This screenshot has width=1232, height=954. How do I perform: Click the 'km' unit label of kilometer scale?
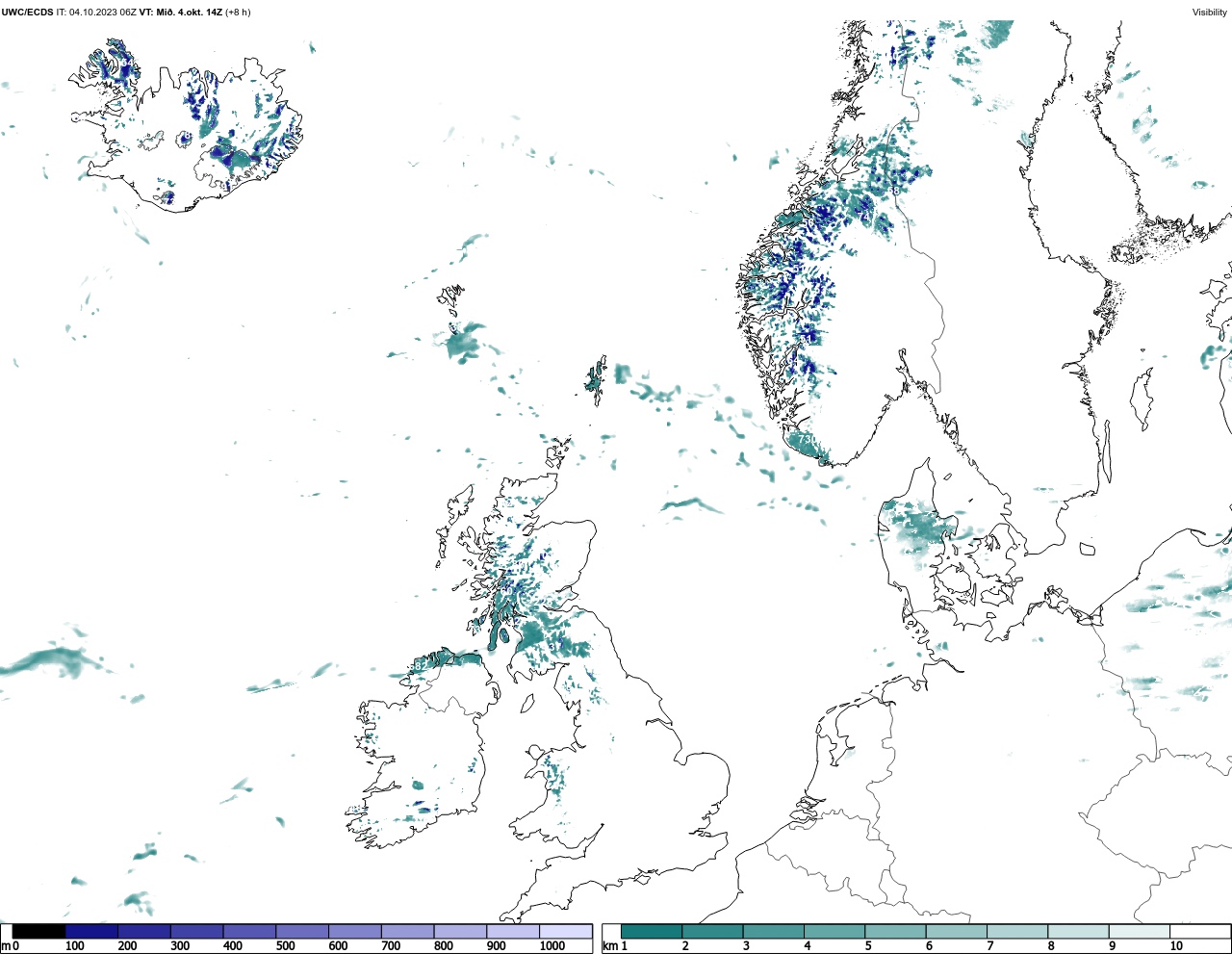[x=609, y=946]
